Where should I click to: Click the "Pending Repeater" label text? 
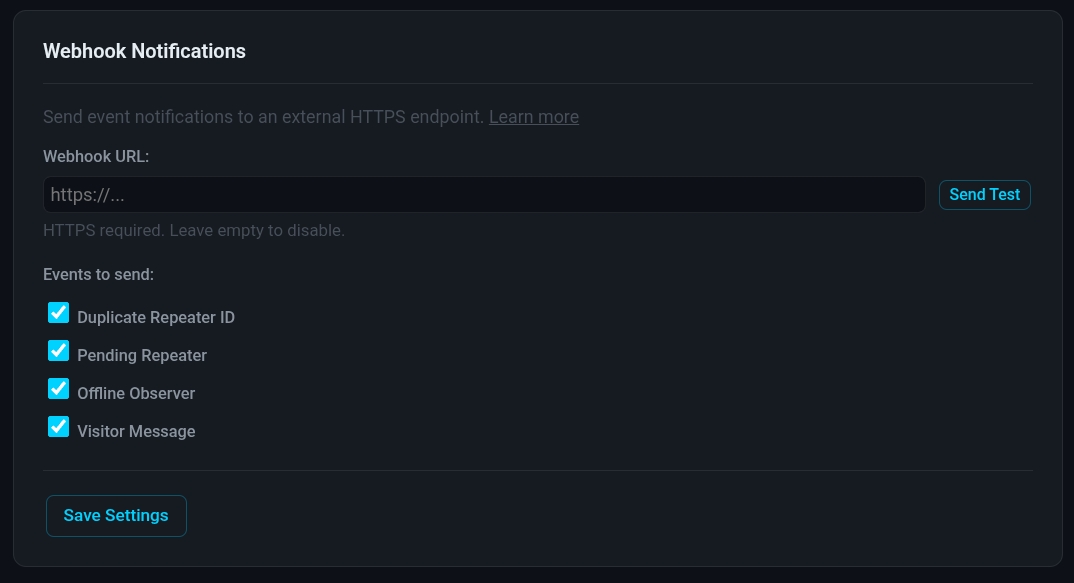142,356
